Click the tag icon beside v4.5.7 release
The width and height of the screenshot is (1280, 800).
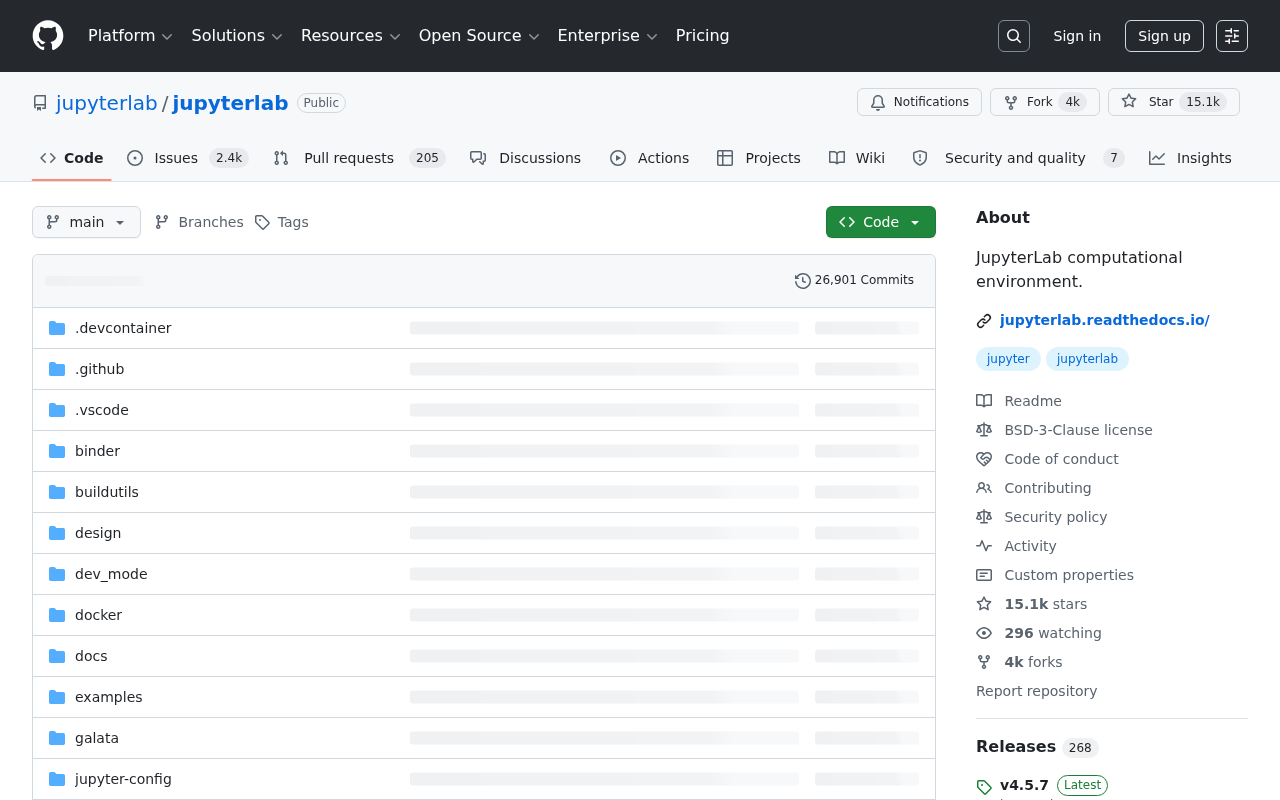tap(984, 787)
